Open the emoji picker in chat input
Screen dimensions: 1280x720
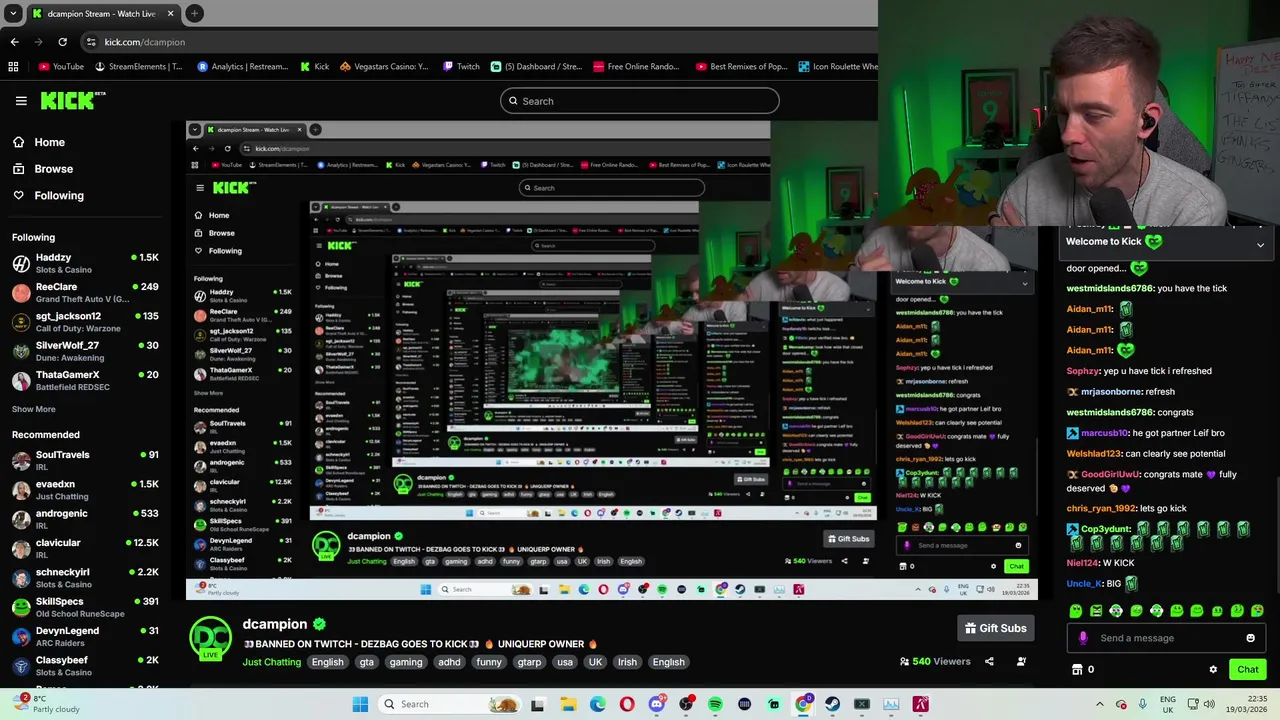[x=1250, y=638]
